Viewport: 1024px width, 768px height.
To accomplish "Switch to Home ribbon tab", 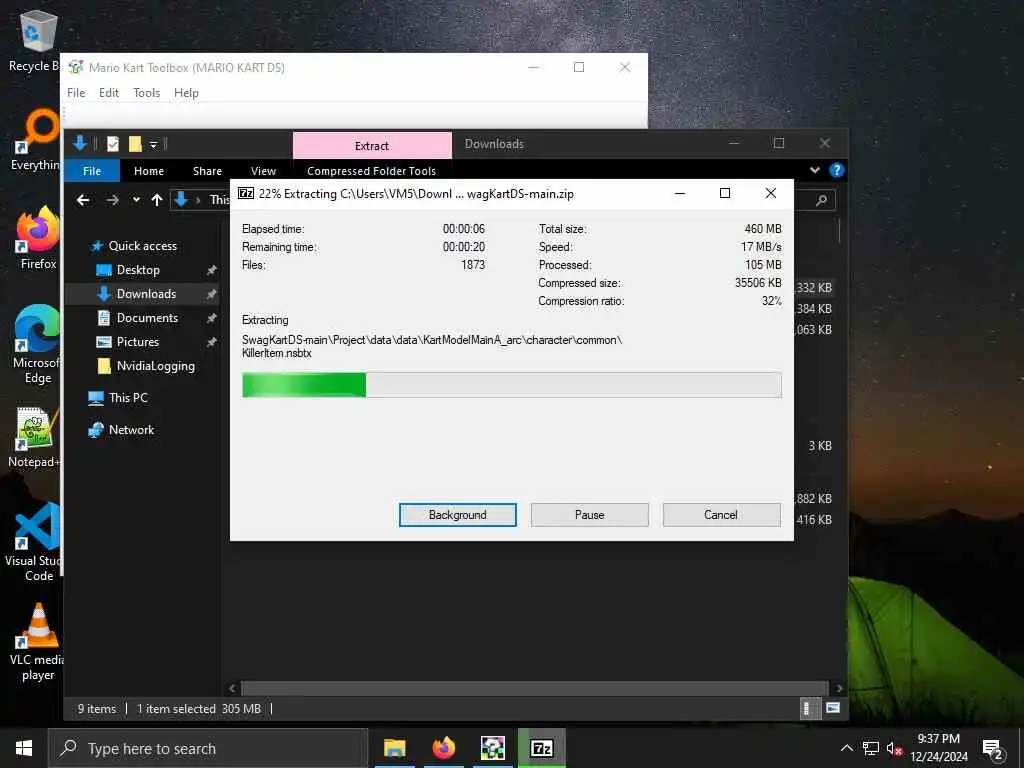I will [x=149, y=170].
